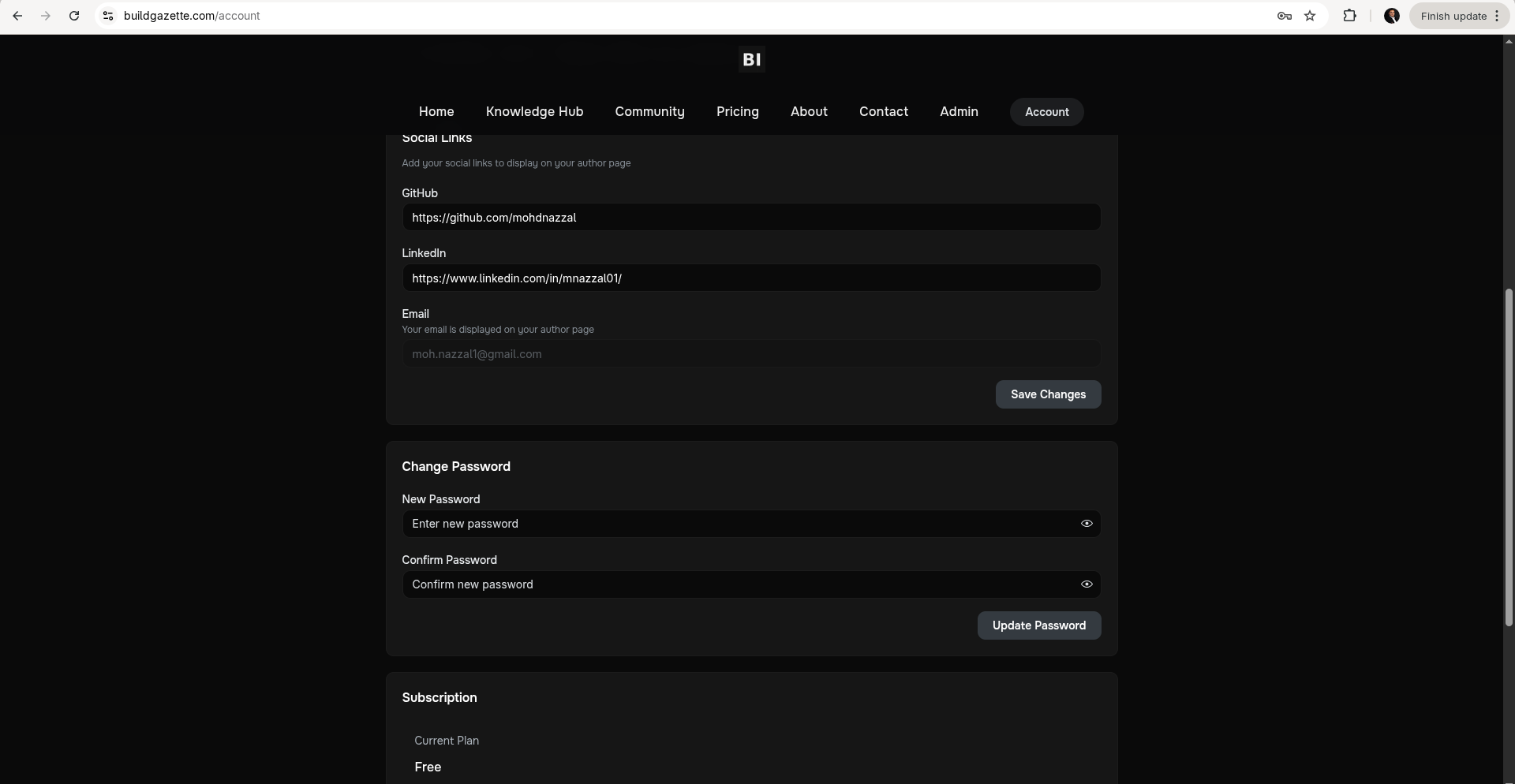Click the Free plan value
The height and width of the screenshot is (784, 1515).
[428, 767]
